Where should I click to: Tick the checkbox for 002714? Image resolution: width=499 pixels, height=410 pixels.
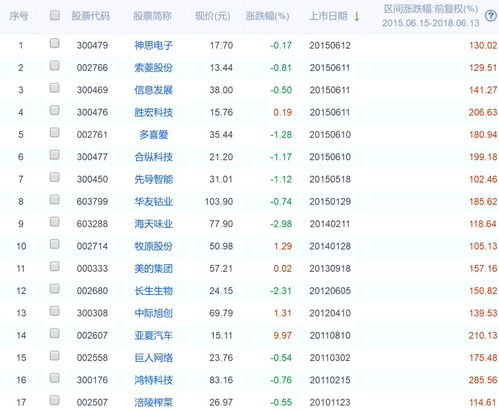click(x=55, y=244)
